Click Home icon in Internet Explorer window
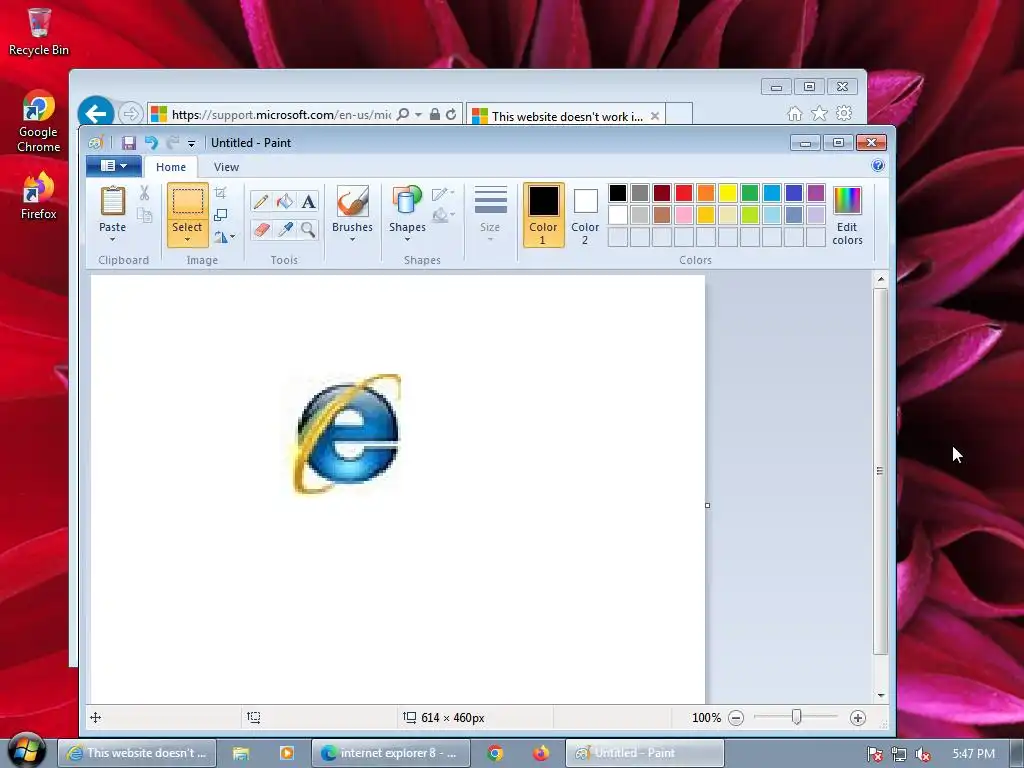 (795, 114)
